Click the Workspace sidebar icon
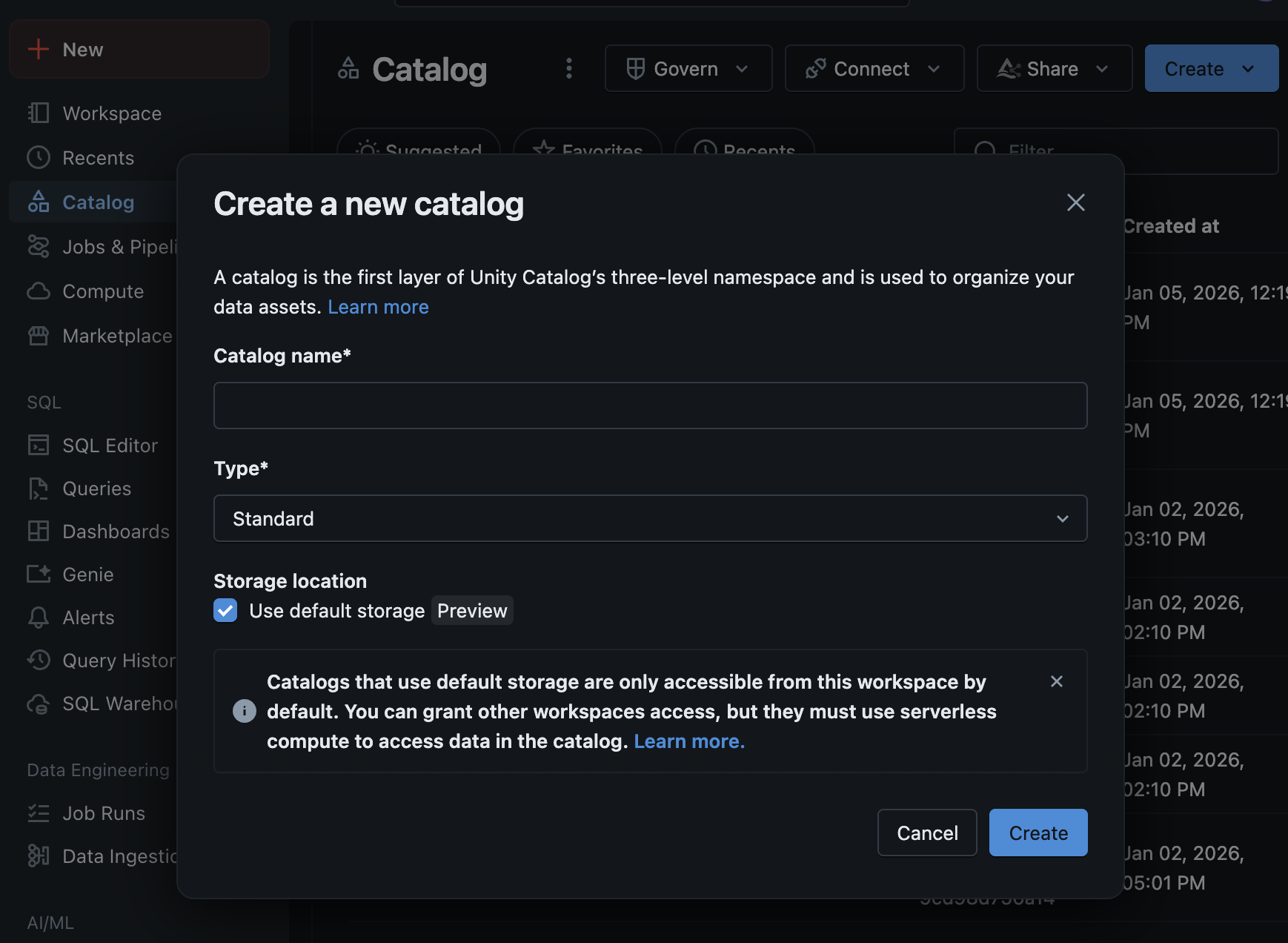The image size is (1288, 943). (x=39, y=113)
